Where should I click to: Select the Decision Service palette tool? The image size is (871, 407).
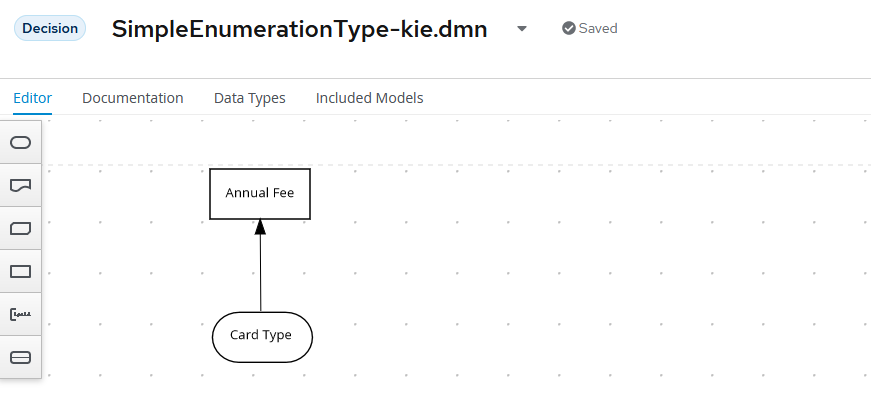(20, 357)
